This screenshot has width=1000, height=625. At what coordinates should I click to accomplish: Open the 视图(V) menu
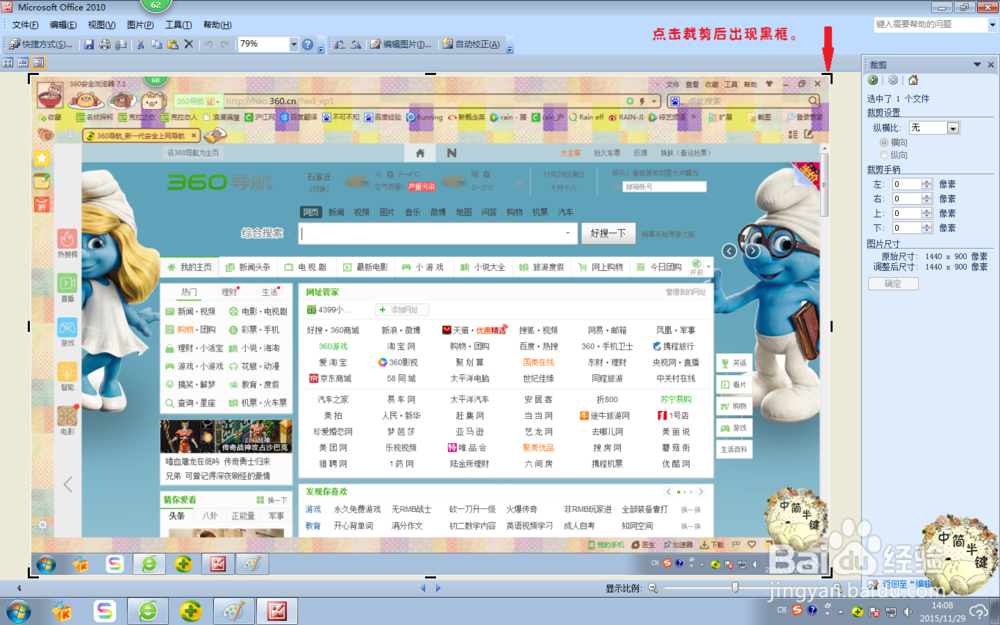coord(101,25)
